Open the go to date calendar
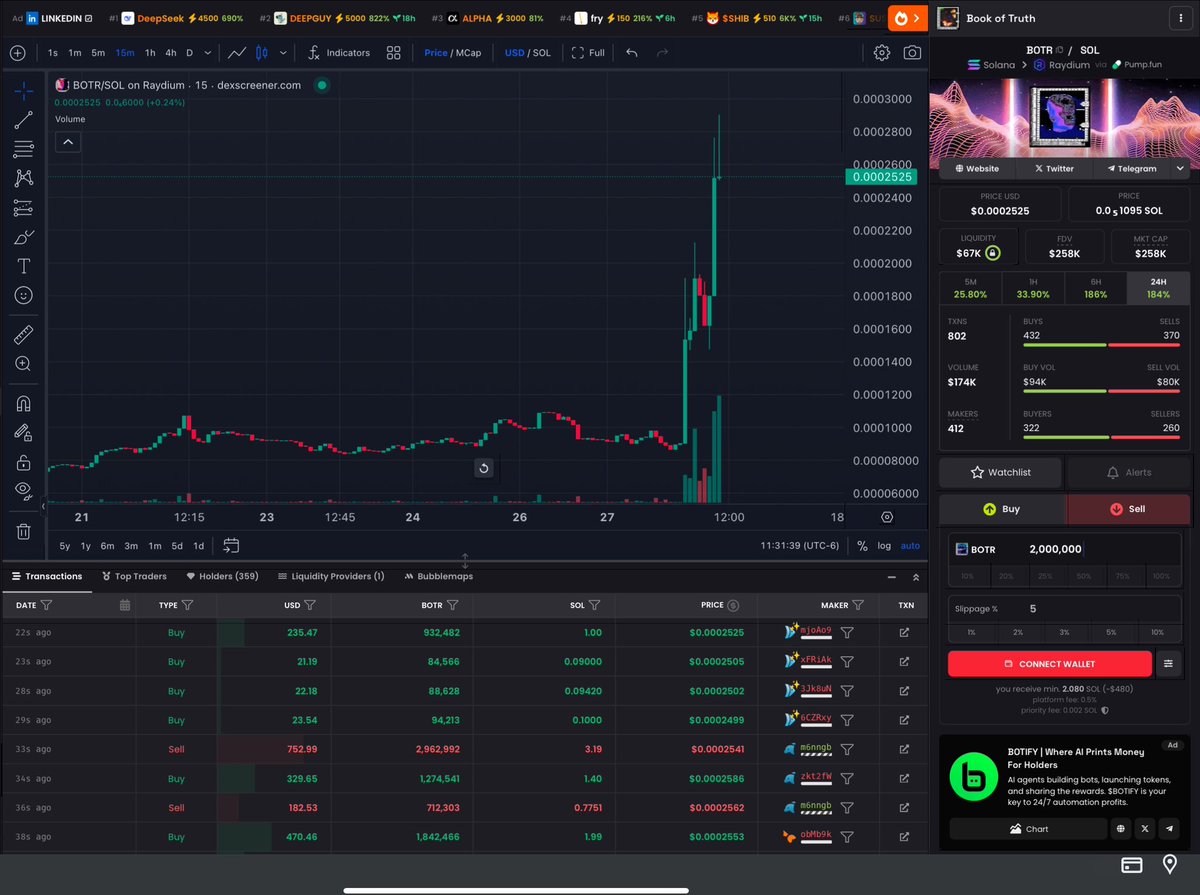The image size is (1200, 895). coord(231,545)
